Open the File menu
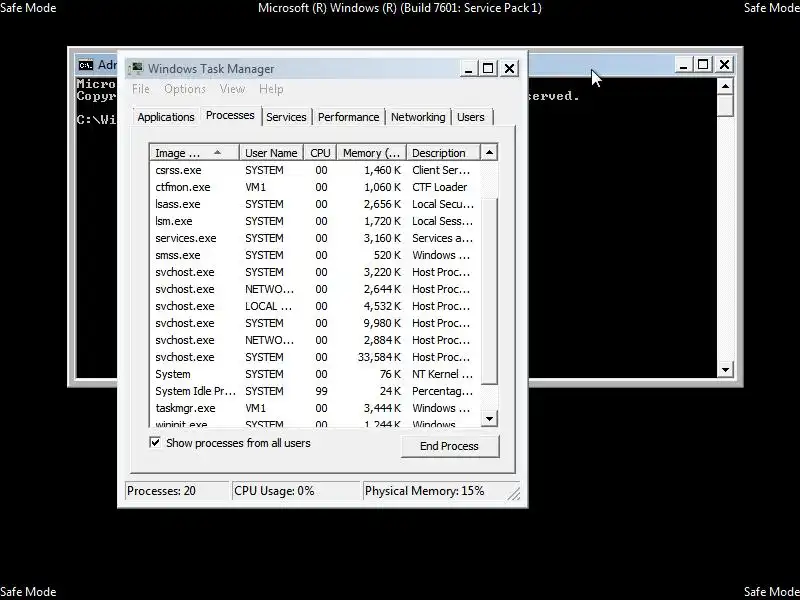Screen dimensions: 800x600 [141, 89]
